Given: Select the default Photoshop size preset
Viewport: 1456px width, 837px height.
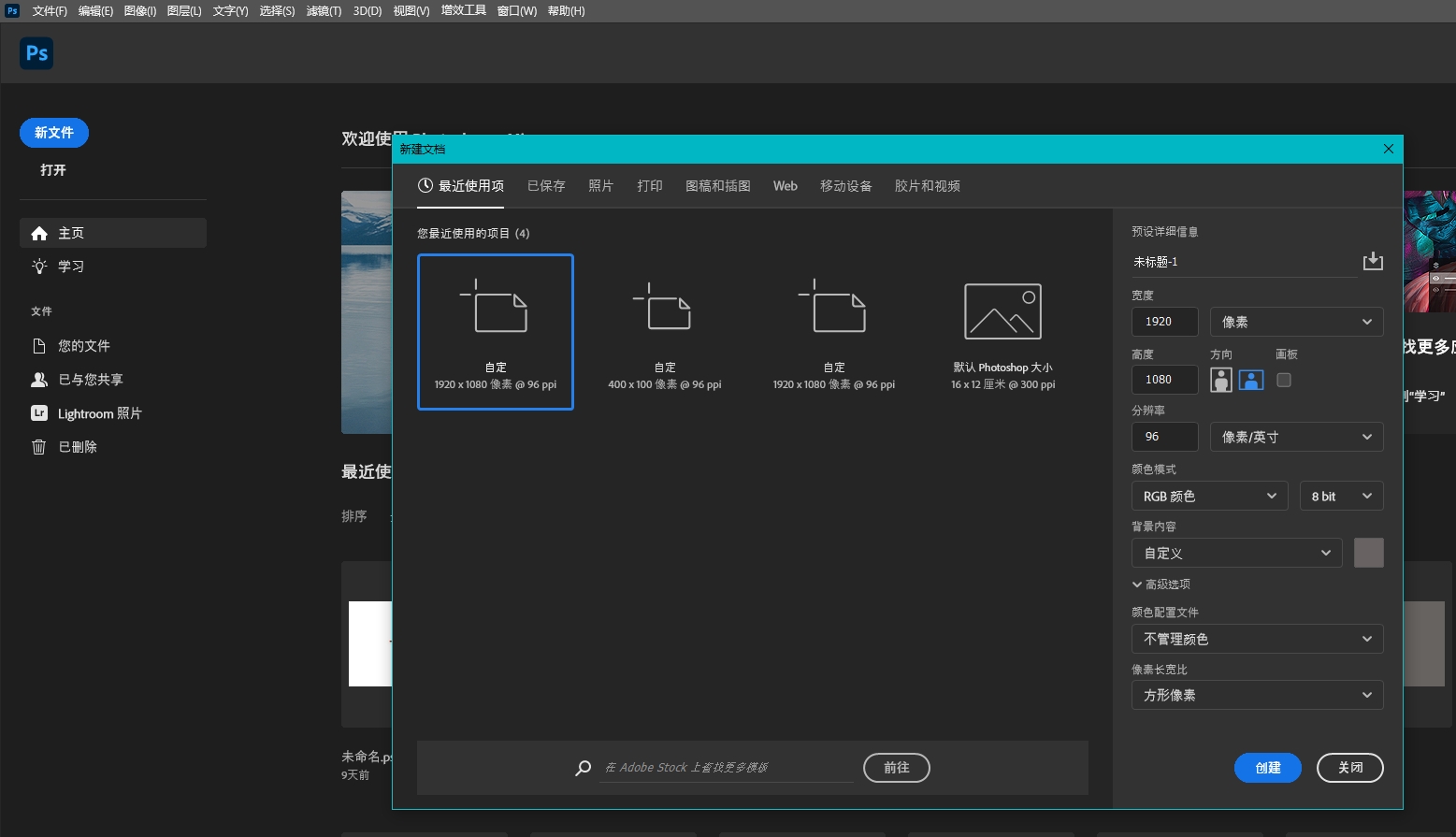Looking at the screenshot, I should pyautogui.click(x=1002, y=332).
